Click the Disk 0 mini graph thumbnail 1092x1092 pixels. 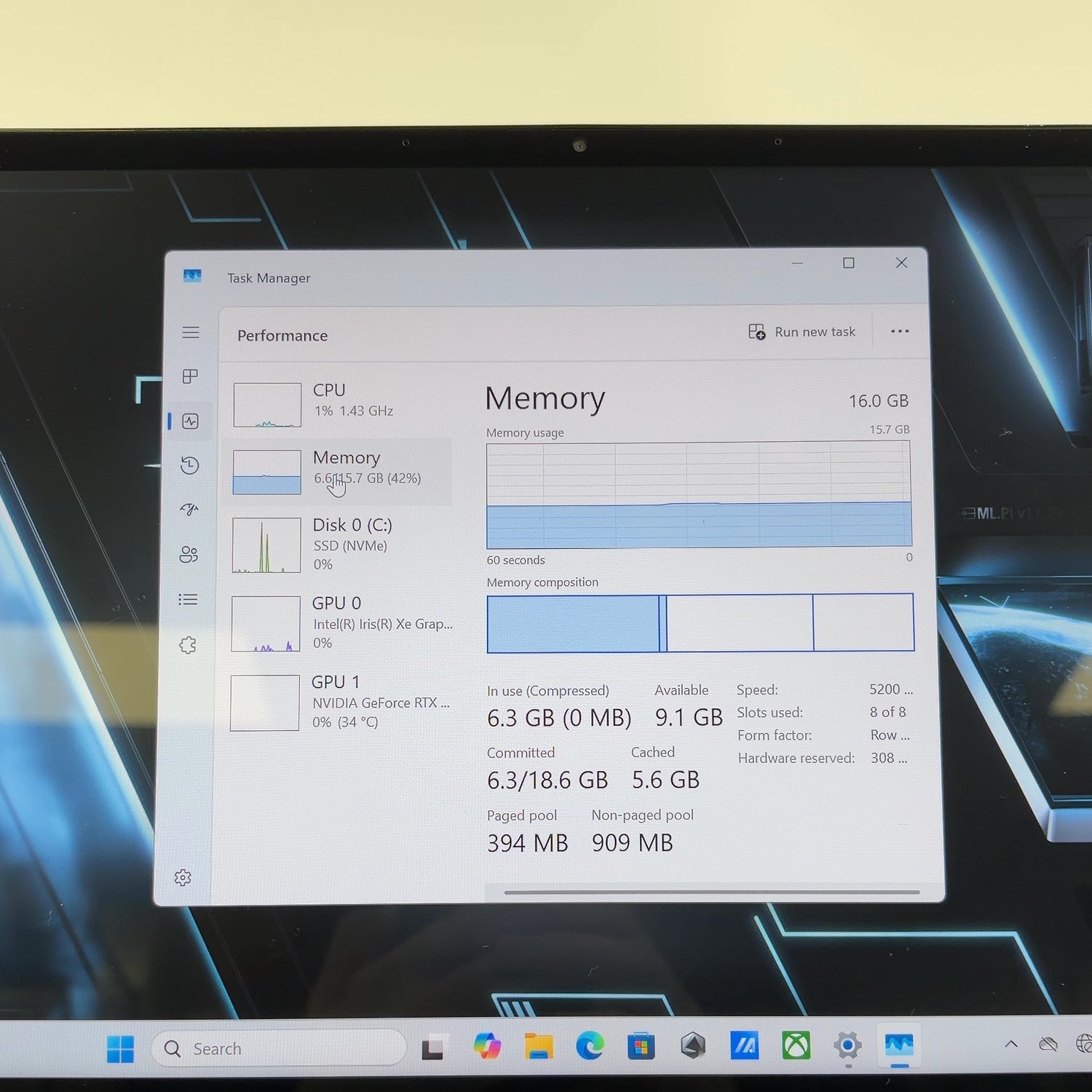[x=266, y=545]
